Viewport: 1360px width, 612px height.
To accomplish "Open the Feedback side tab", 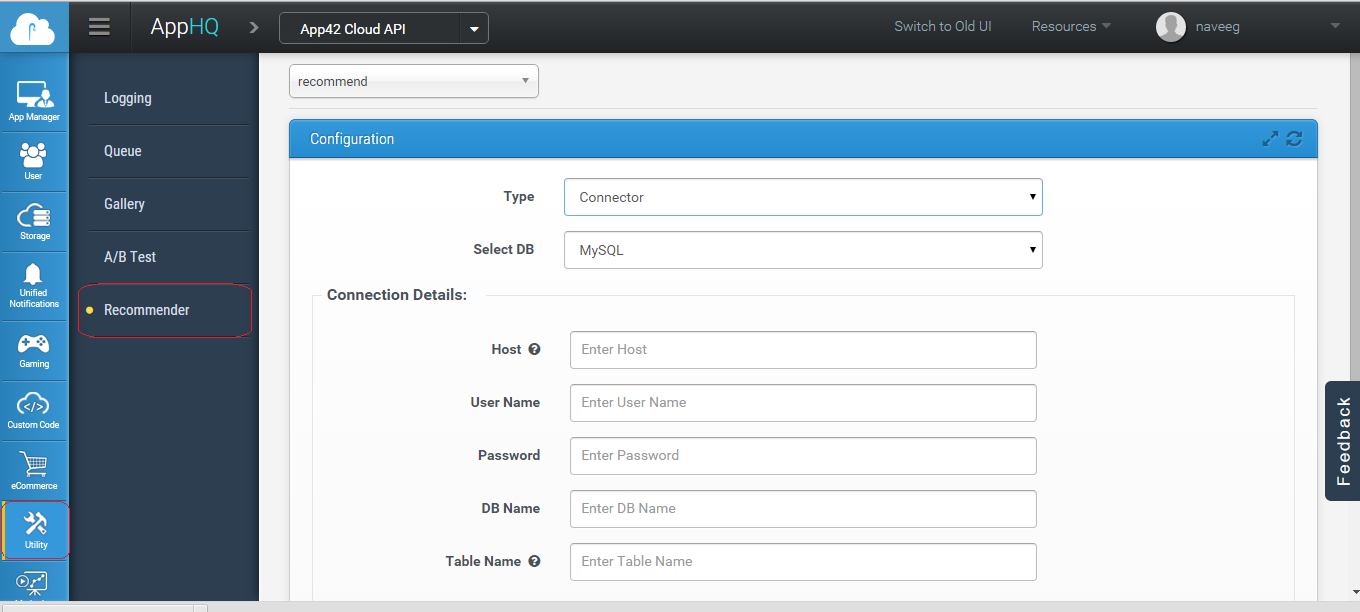I will (1343, 441).
